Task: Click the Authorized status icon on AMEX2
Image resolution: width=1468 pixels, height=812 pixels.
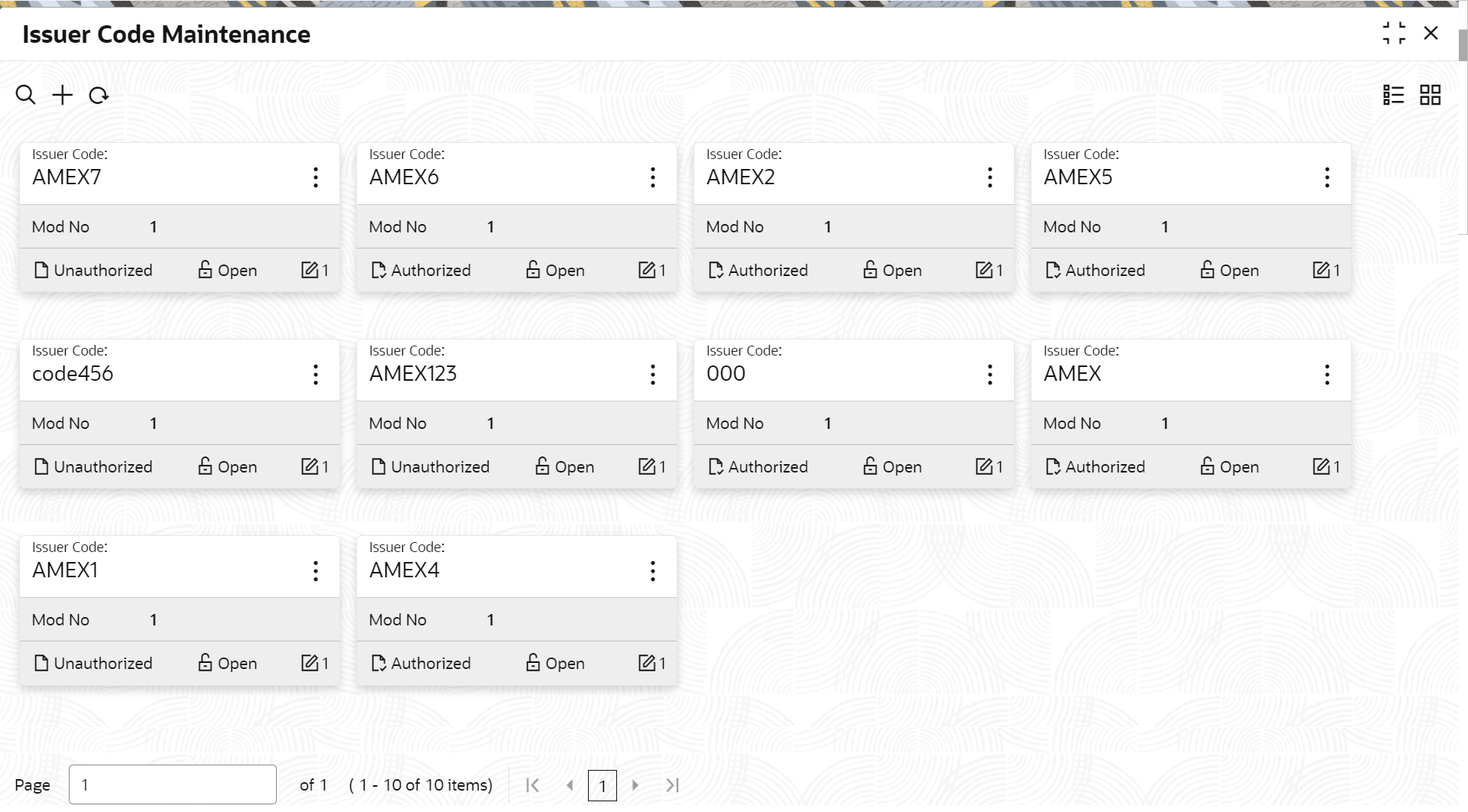Action: (x=715, y=270)
